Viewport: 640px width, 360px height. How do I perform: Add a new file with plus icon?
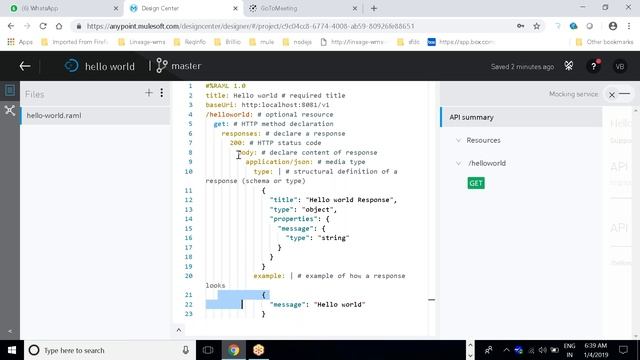149,93
